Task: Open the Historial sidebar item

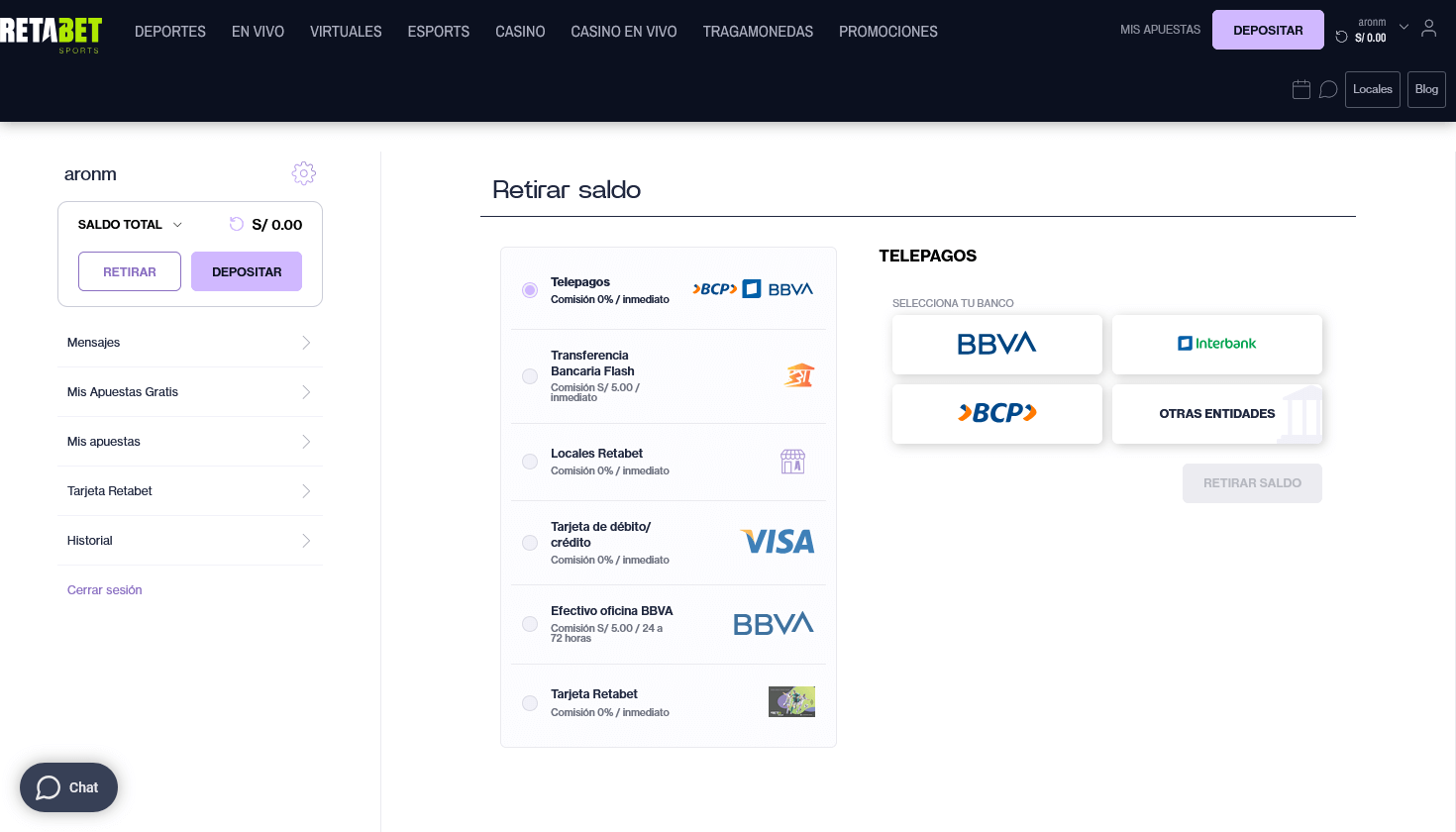Action: (x=189, y=541)
